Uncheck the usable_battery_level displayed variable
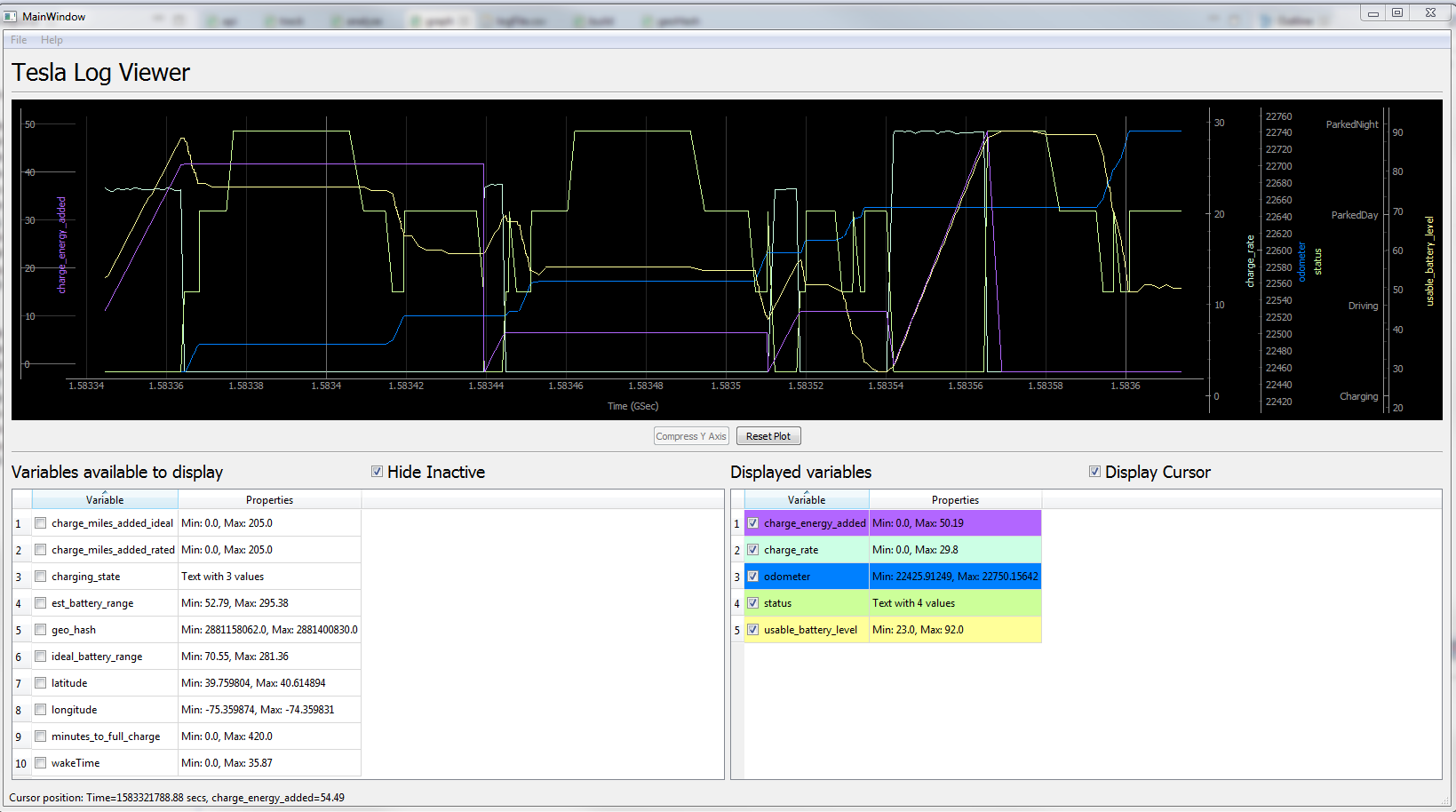1456x812 pixels. click(x=753, y=630)
